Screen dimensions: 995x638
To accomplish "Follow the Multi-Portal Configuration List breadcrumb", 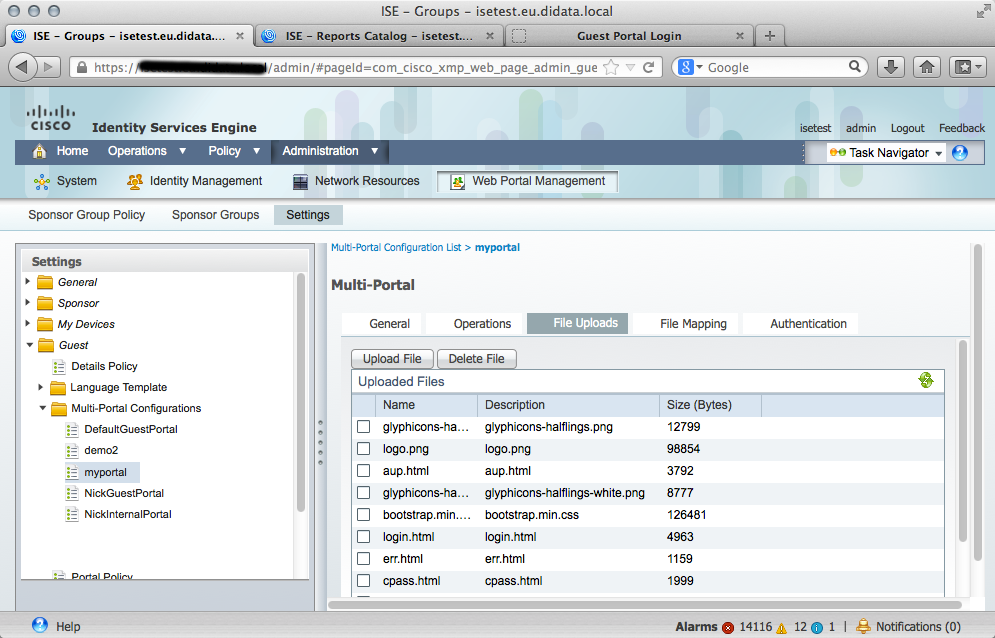I will click(396, 248).
